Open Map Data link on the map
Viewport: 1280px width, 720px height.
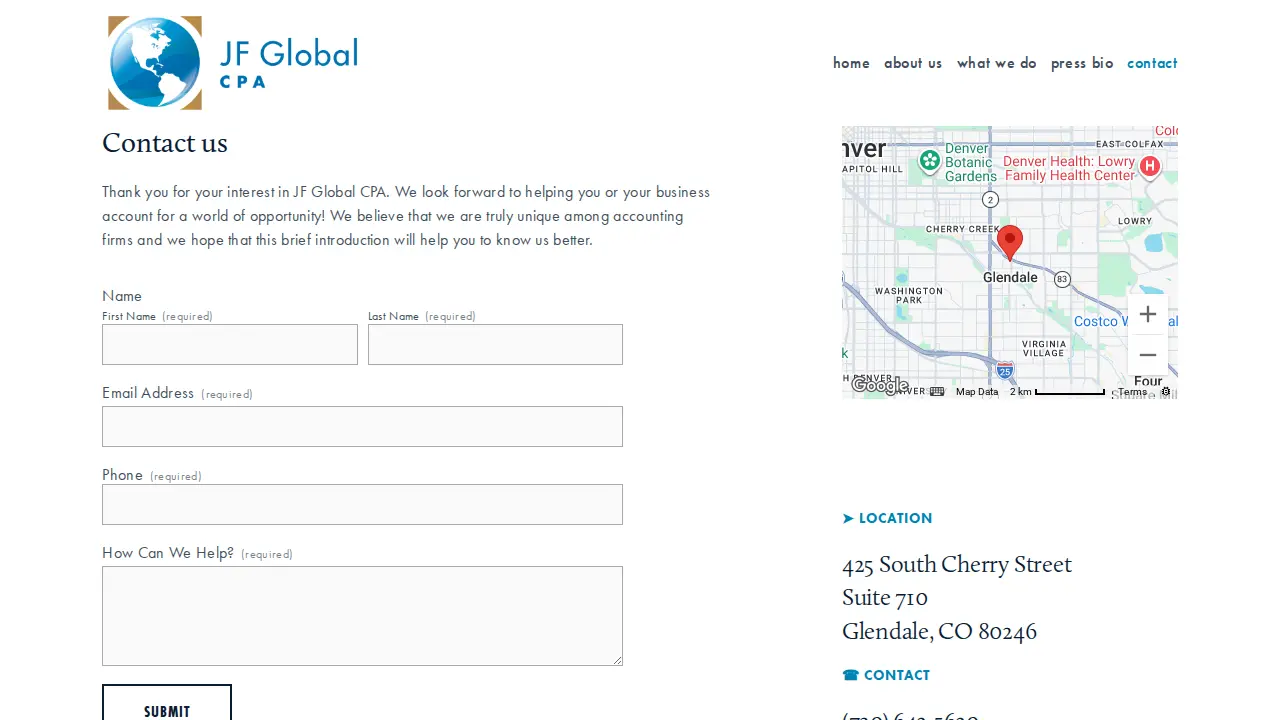[x=977, y=392]
